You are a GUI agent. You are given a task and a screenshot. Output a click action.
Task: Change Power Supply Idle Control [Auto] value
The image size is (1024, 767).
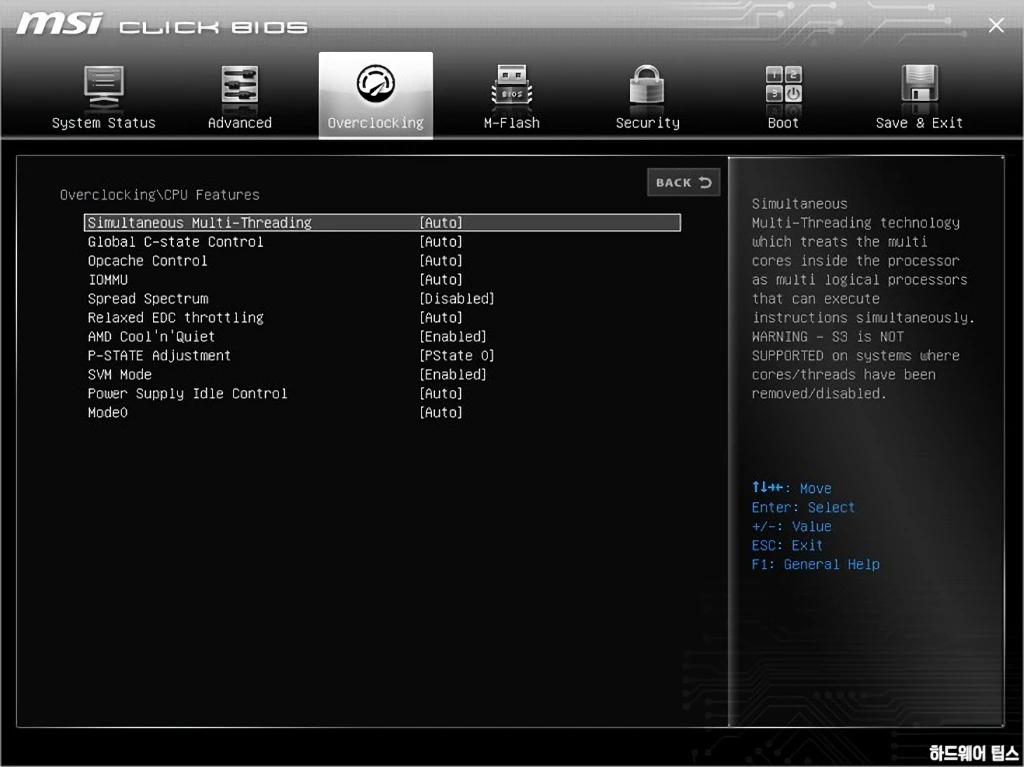point(441,393)
